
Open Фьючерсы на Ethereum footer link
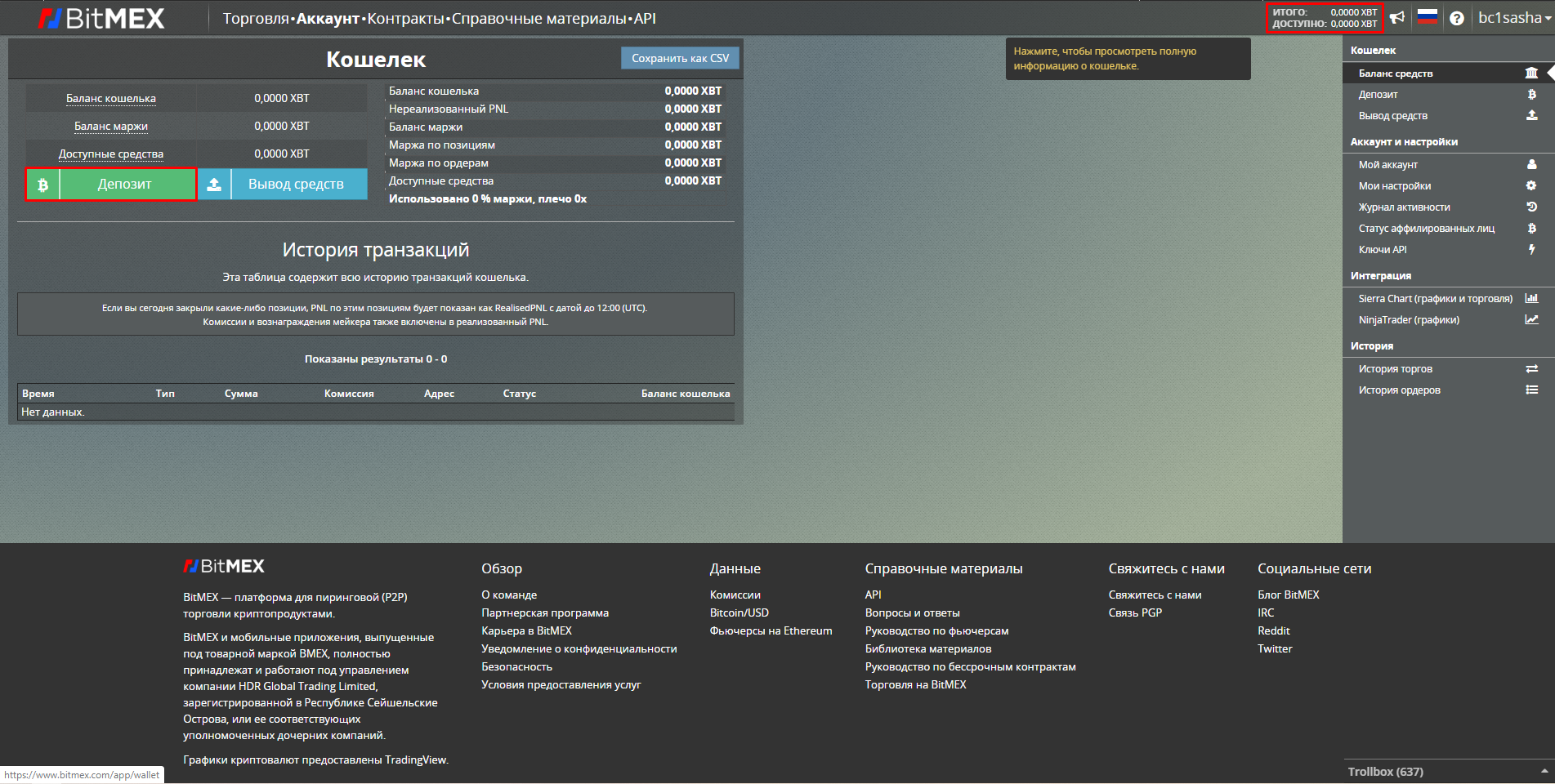pyautogui.click(x=771, y=630)
